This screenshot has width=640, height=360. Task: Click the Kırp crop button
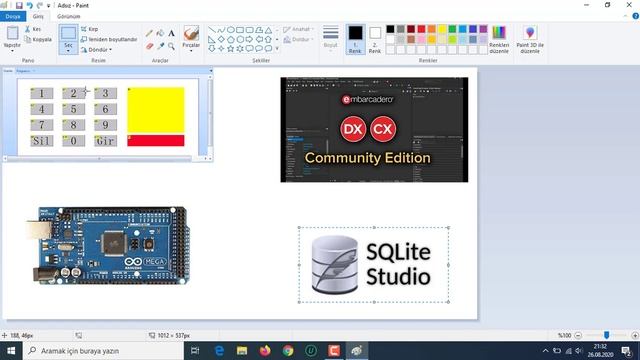89,29
